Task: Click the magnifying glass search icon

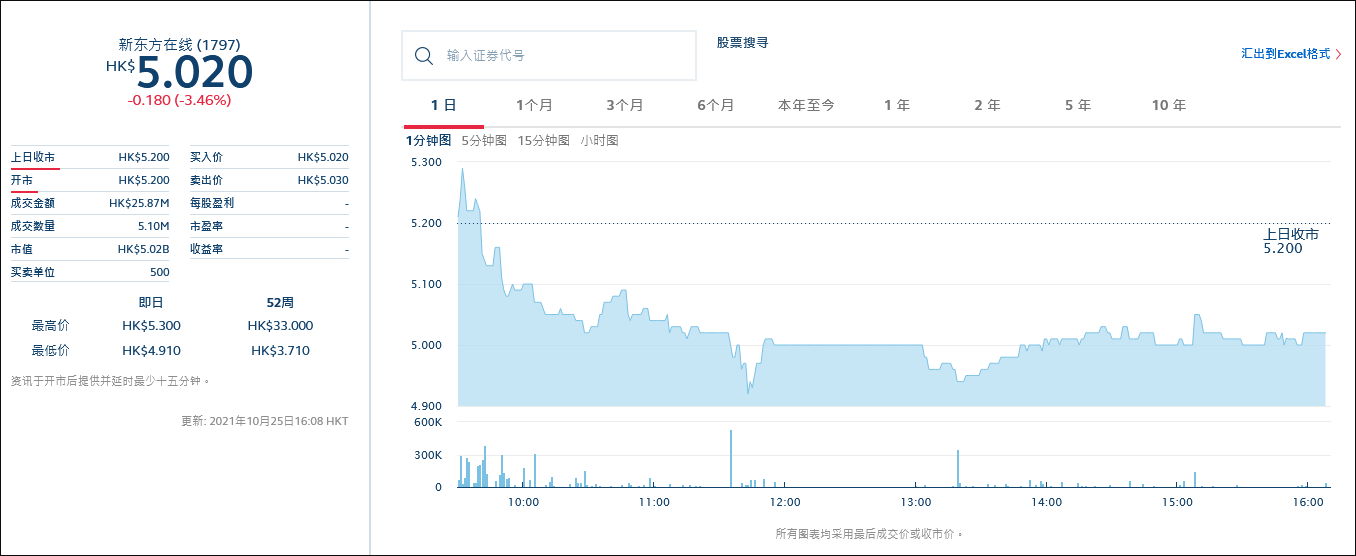Action: 423,55
